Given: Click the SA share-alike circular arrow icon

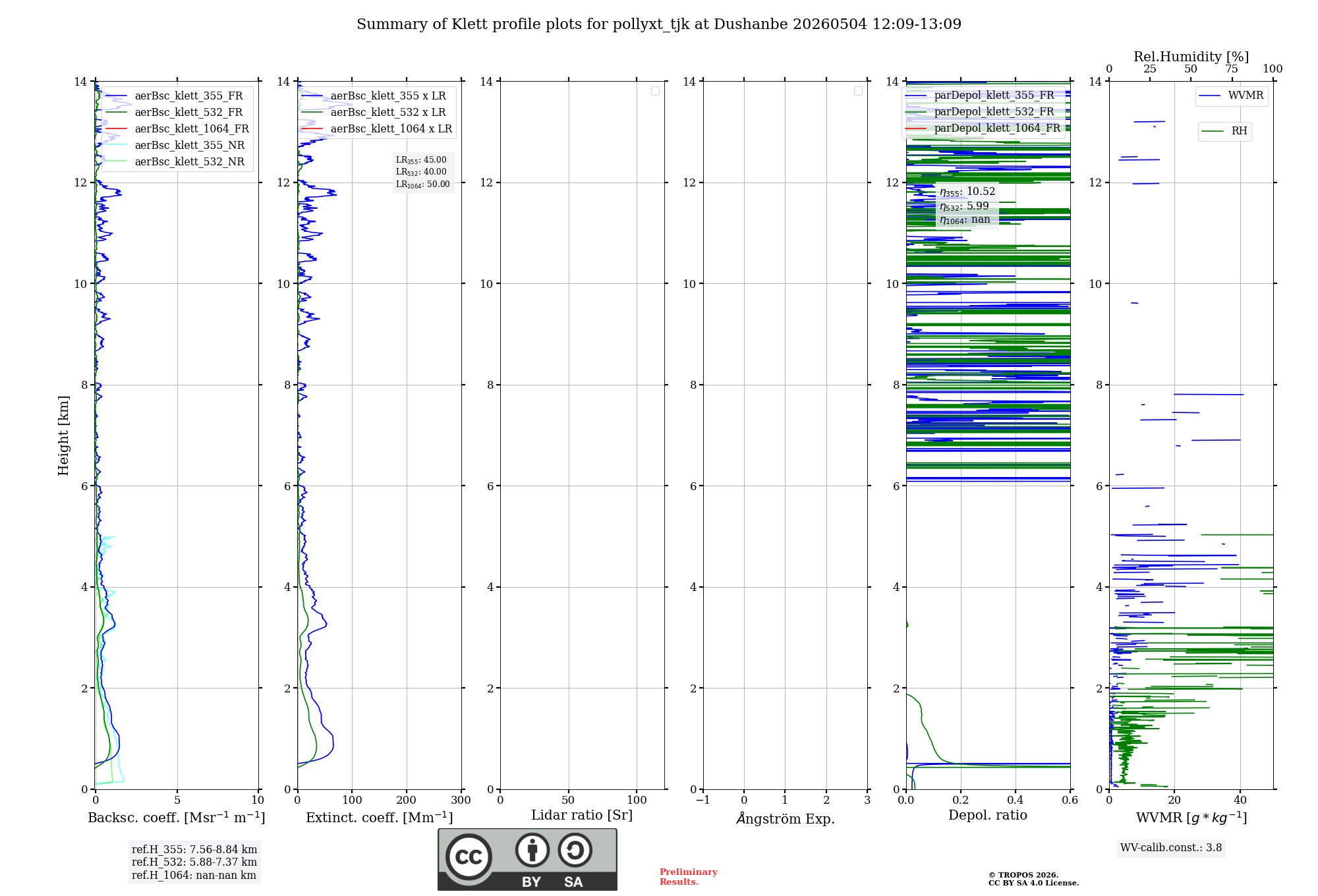Looking at the screenshot, I should pos(575,850).
